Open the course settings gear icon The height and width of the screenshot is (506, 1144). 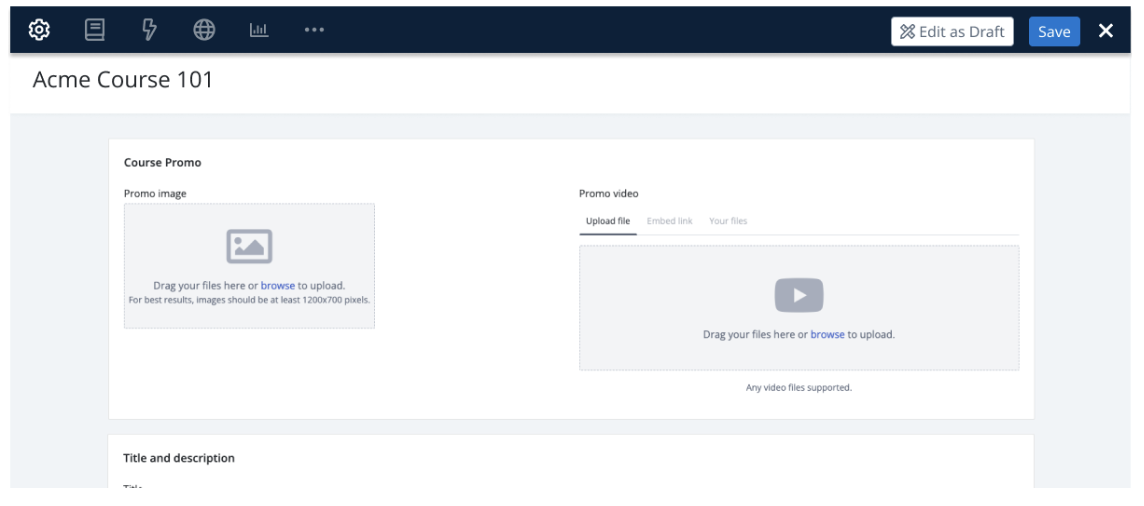[39, 30]
